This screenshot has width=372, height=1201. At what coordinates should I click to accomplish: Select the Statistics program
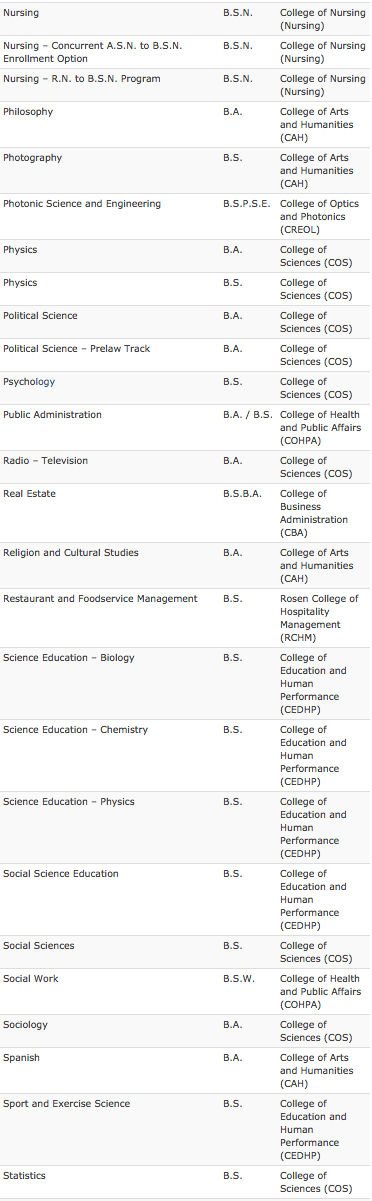24,1176
